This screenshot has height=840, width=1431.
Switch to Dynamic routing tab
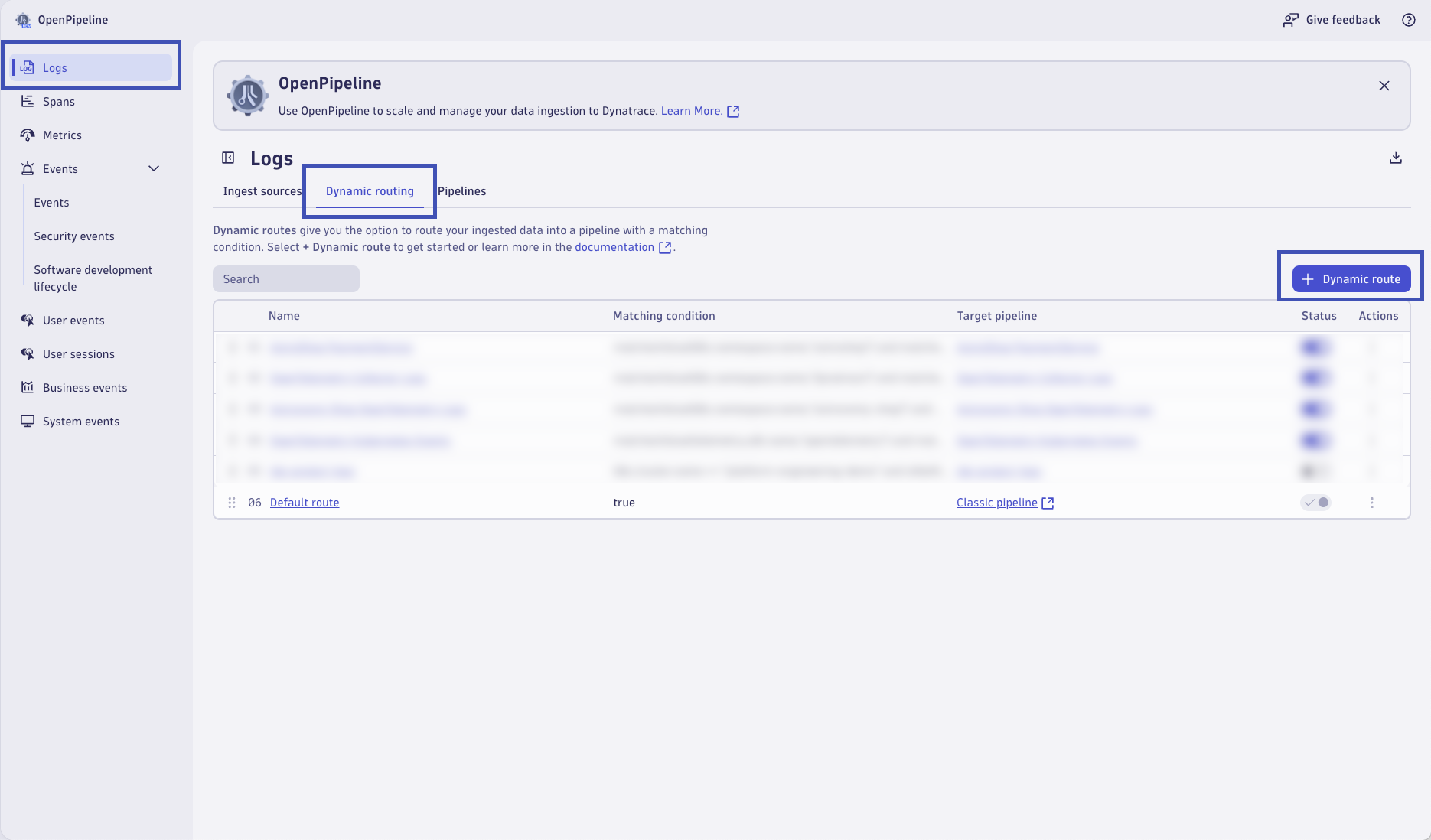(370, 191)
